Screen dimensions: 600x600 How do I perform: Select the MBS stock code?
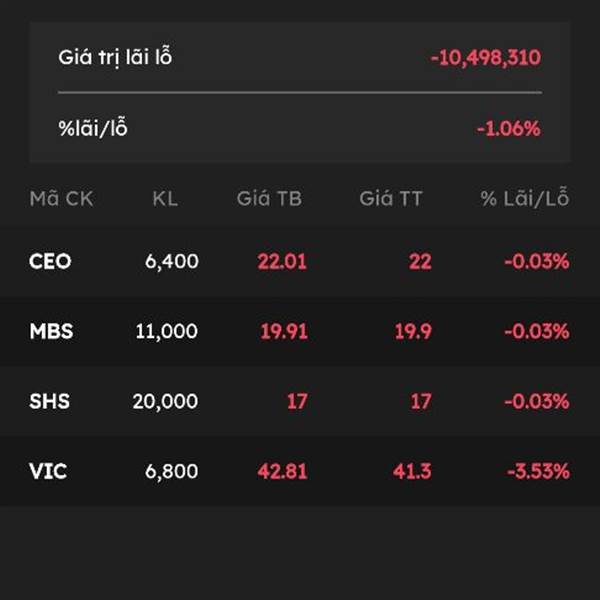(x=51, y=331)
